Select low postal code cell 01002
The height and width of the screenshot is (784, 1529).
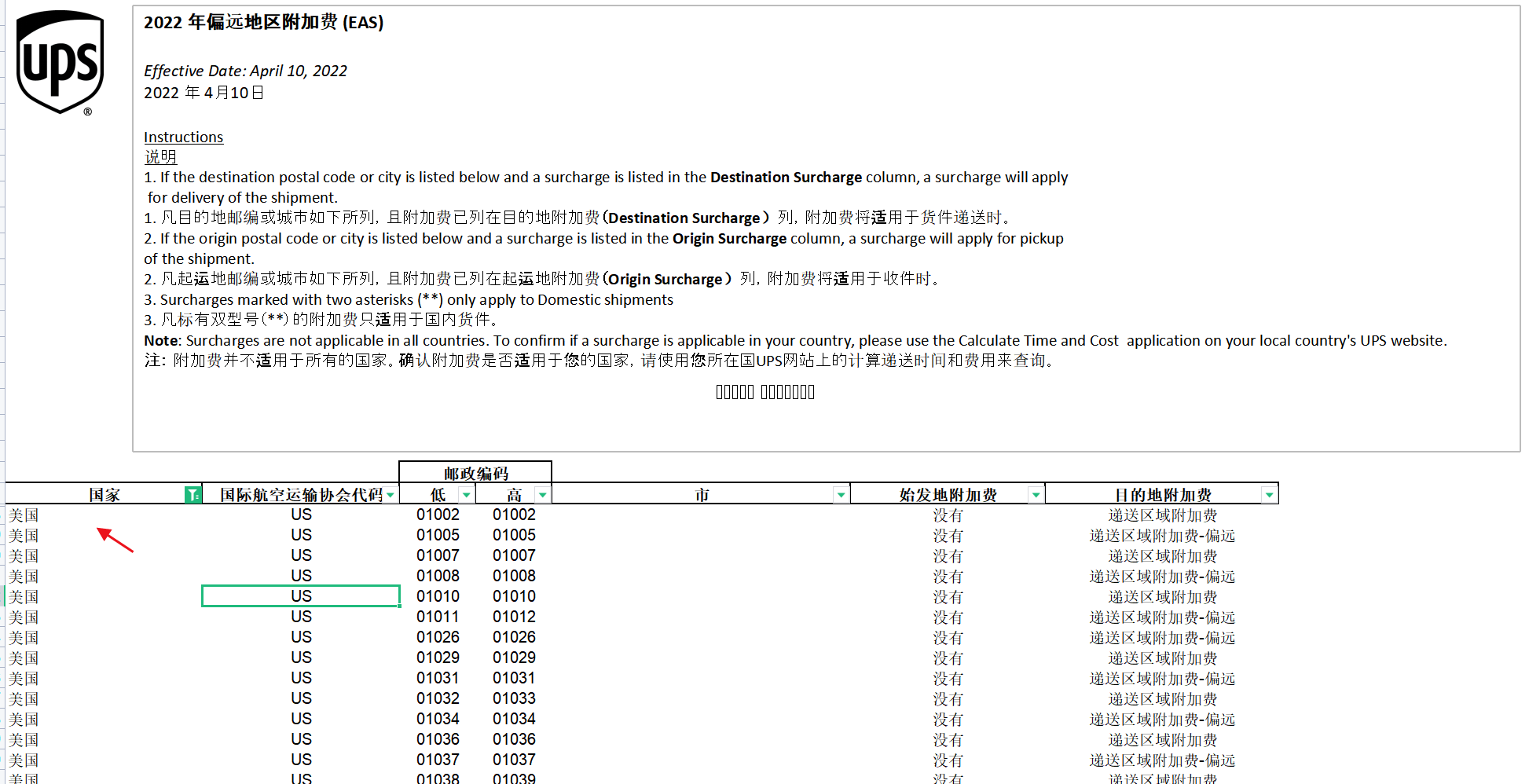point(438,515)
